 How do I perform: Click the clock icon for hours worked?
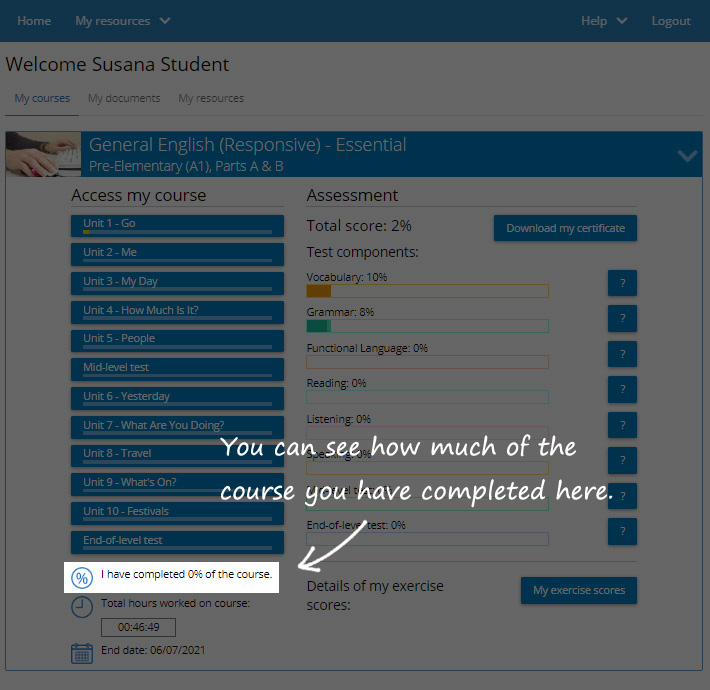[82, 606]
